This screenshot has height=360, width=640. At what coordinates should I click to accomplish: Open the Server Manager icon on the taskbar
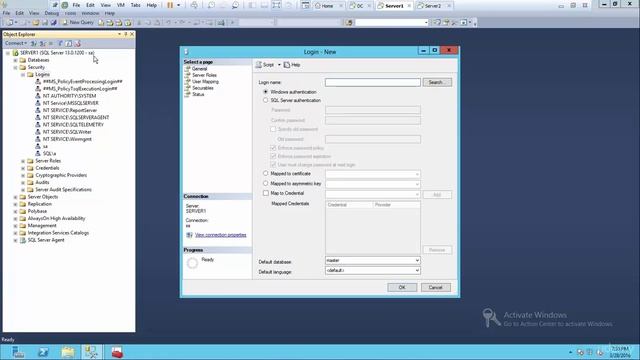click(18, 352)
